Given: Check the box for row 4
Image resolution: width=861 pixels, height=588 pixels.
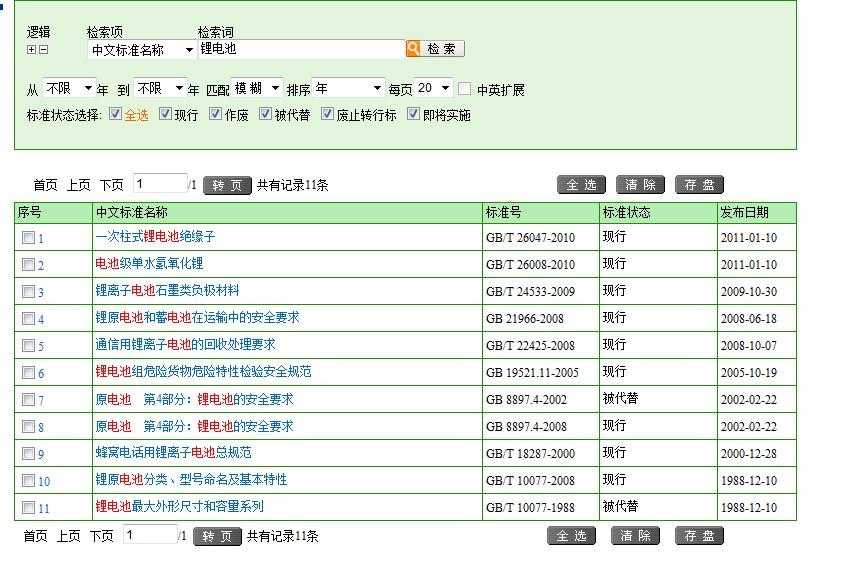Looking at the screenshot, I should coord(29,318).
